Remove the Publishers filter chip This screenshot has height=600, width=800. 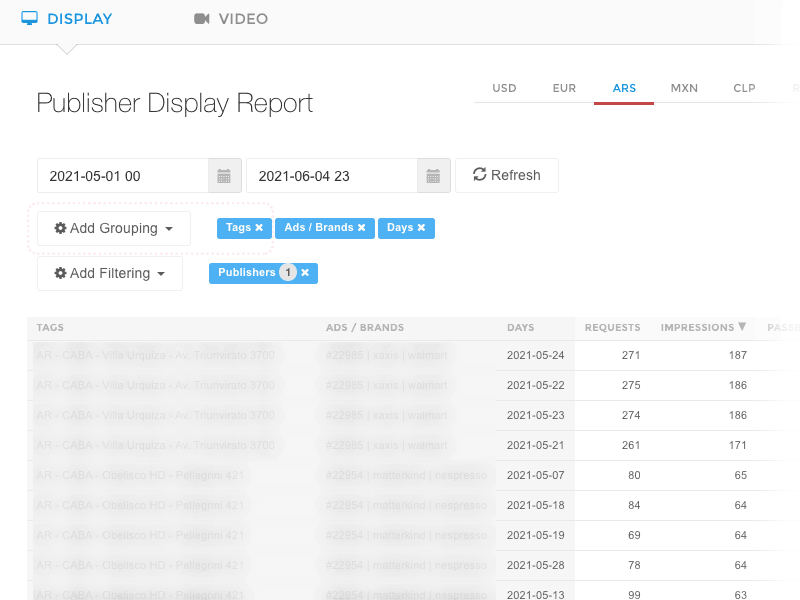[x=305, y=272]
